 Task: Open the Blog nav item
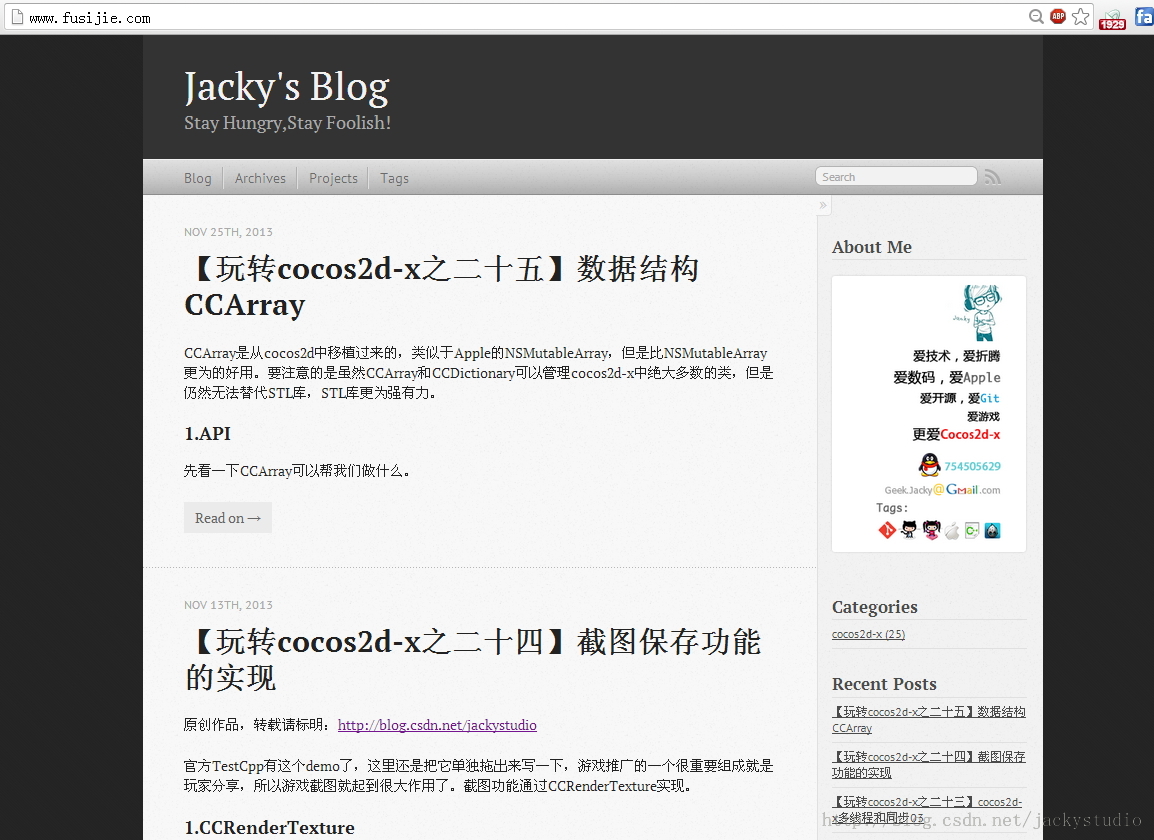click(x=197, y=178)
